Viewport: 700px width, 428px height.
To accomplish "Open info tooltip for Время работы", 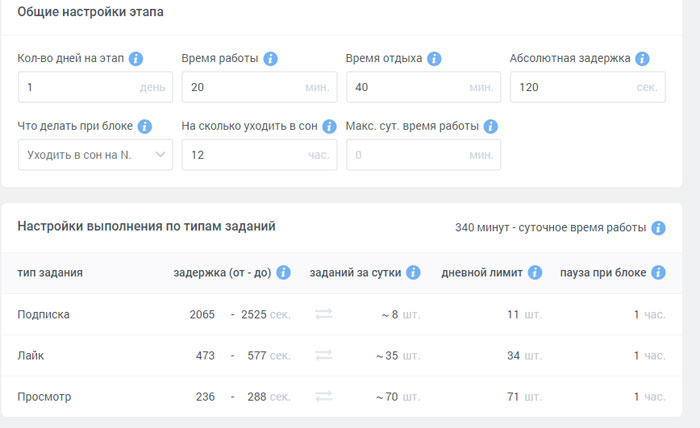I will tap(270, 58).
